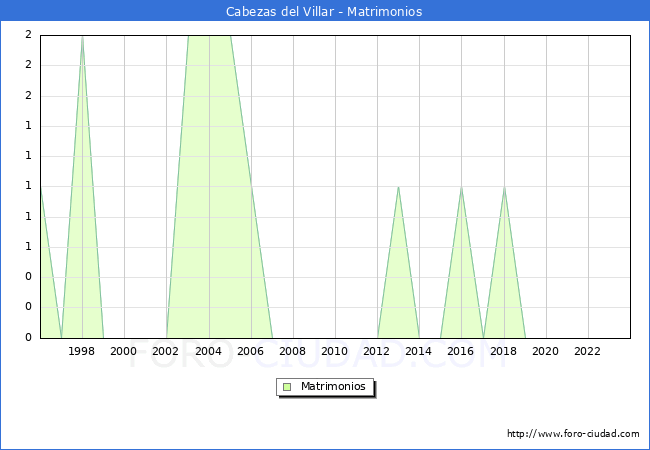Click the 2022 x-axis label
650x450 pixels.
click(587, 351)
